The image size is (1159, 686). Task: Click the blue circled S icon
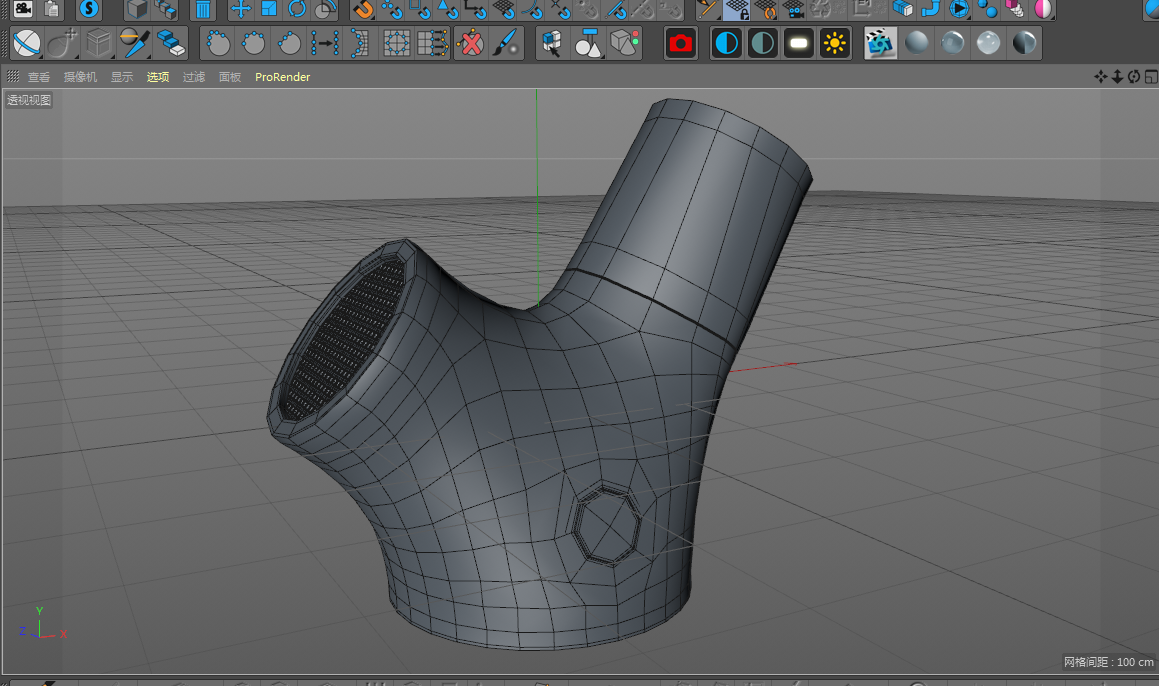89,10
